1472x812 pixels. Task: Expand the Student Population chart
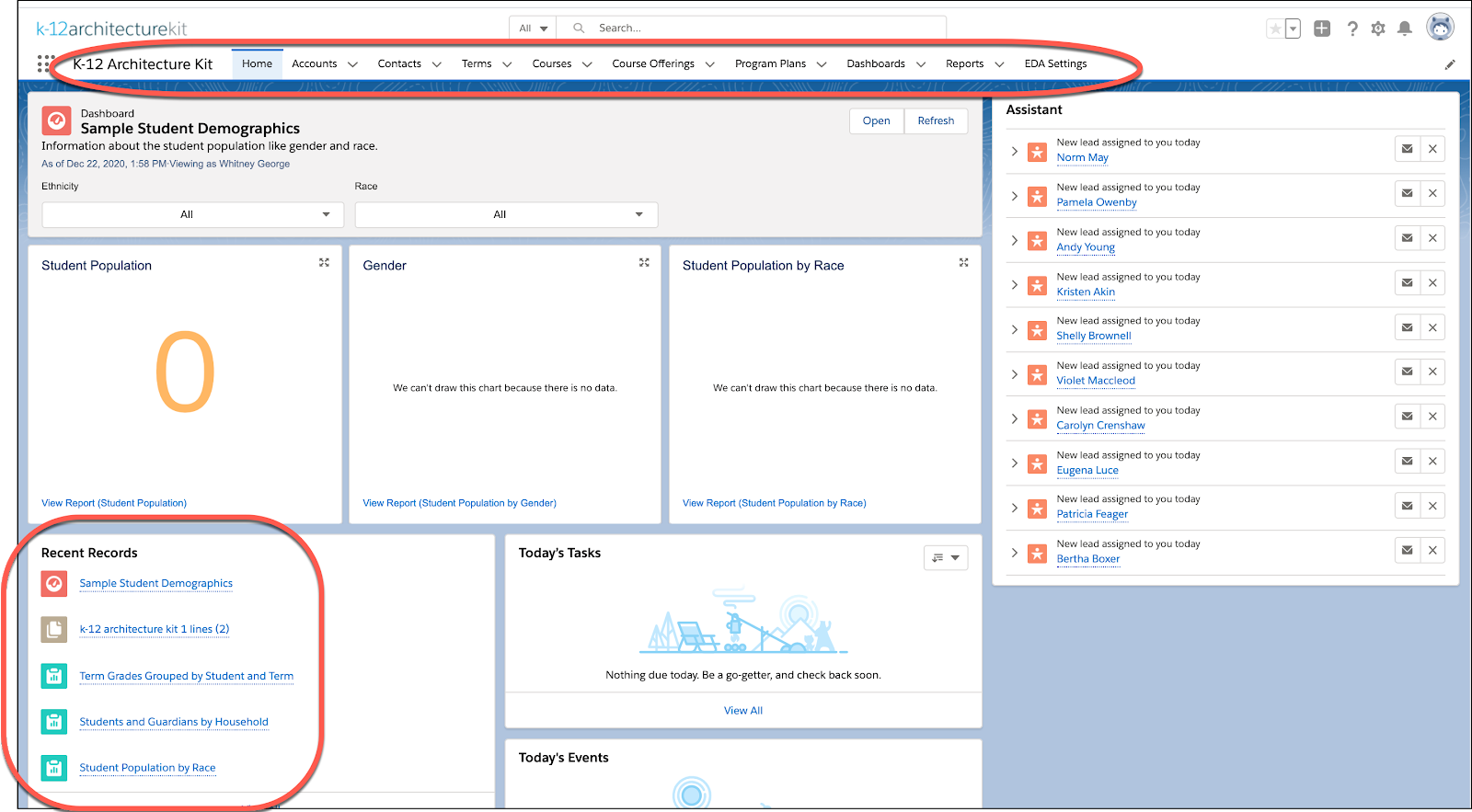tap(324, 262)
